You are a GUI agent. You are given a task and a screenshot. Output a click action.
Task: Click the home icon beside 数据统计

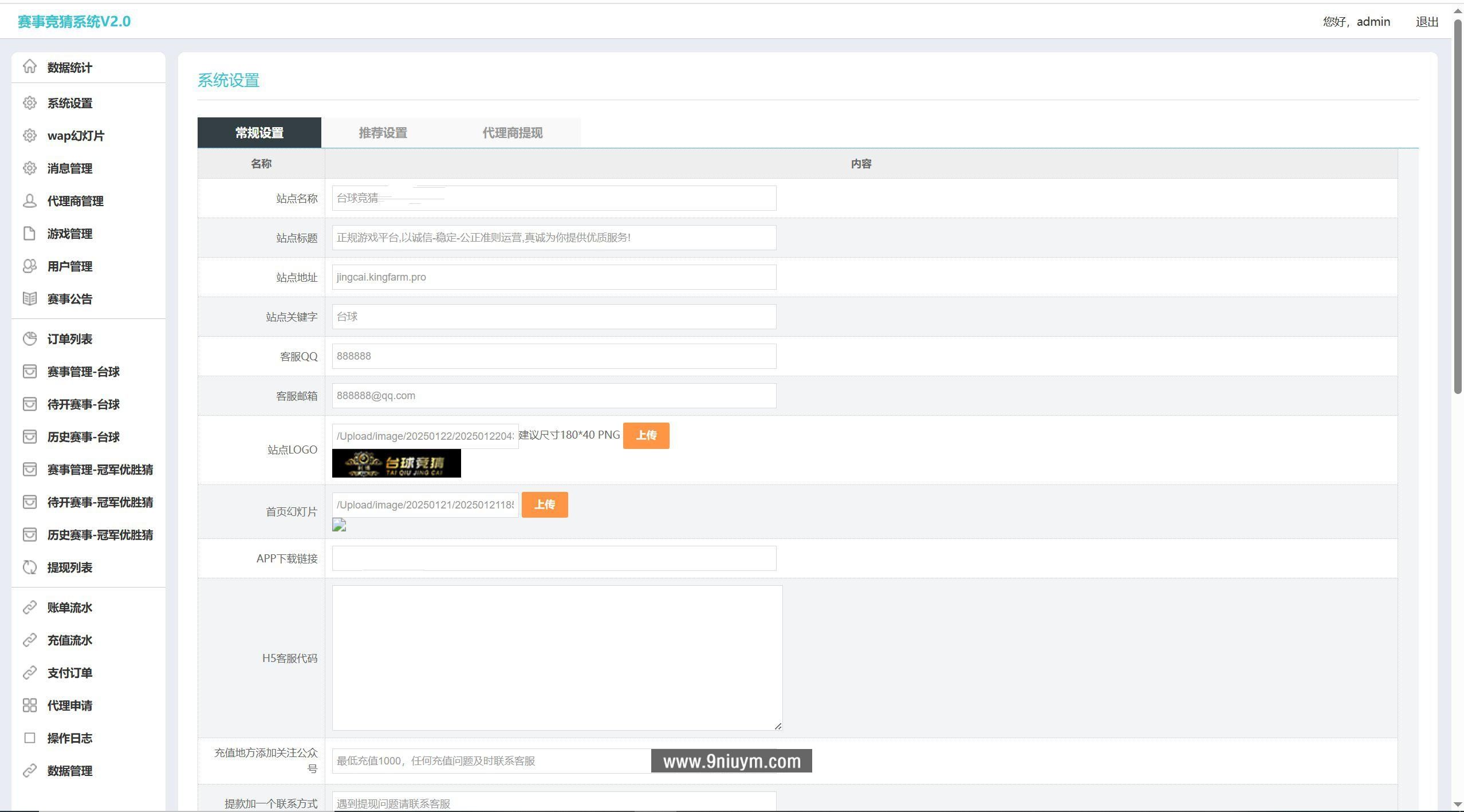[30, 66]
